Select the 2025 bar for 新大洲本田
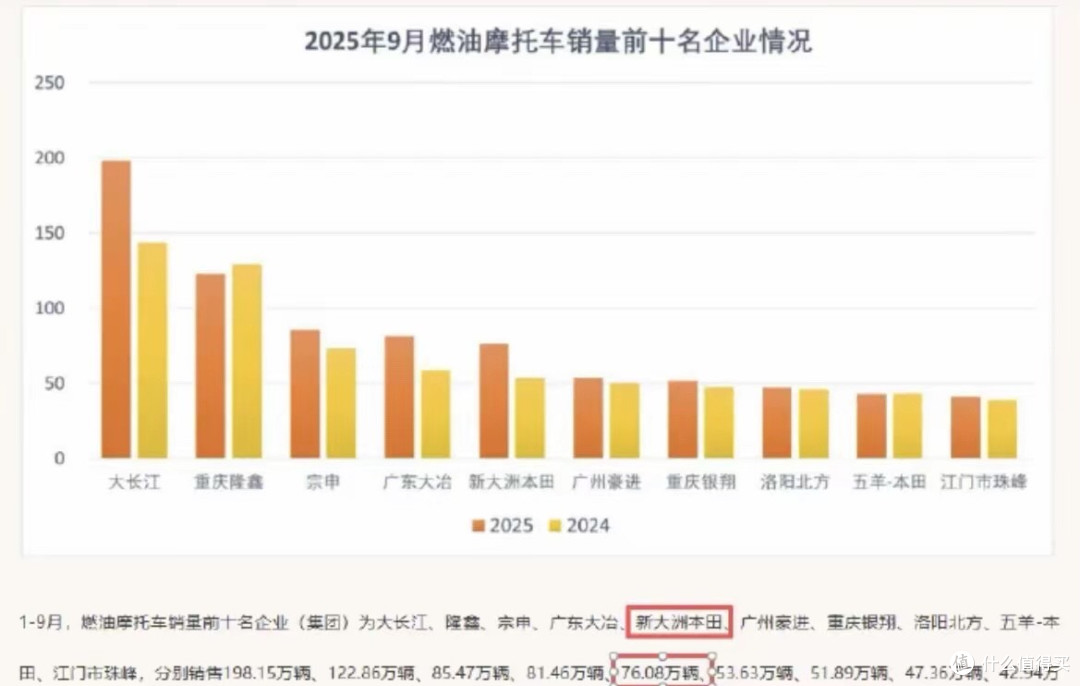The image size is (1080, 686). (494, 401)
